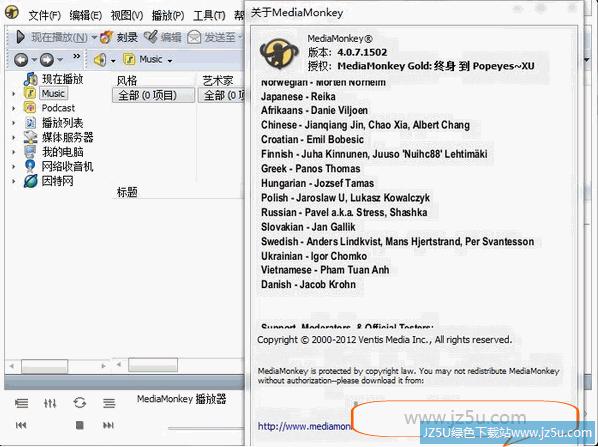Select the Net Radio (网络收音机) node
The width and height of the screenshot is (598, 447).
pyautogui.click(x=68, y=166)
